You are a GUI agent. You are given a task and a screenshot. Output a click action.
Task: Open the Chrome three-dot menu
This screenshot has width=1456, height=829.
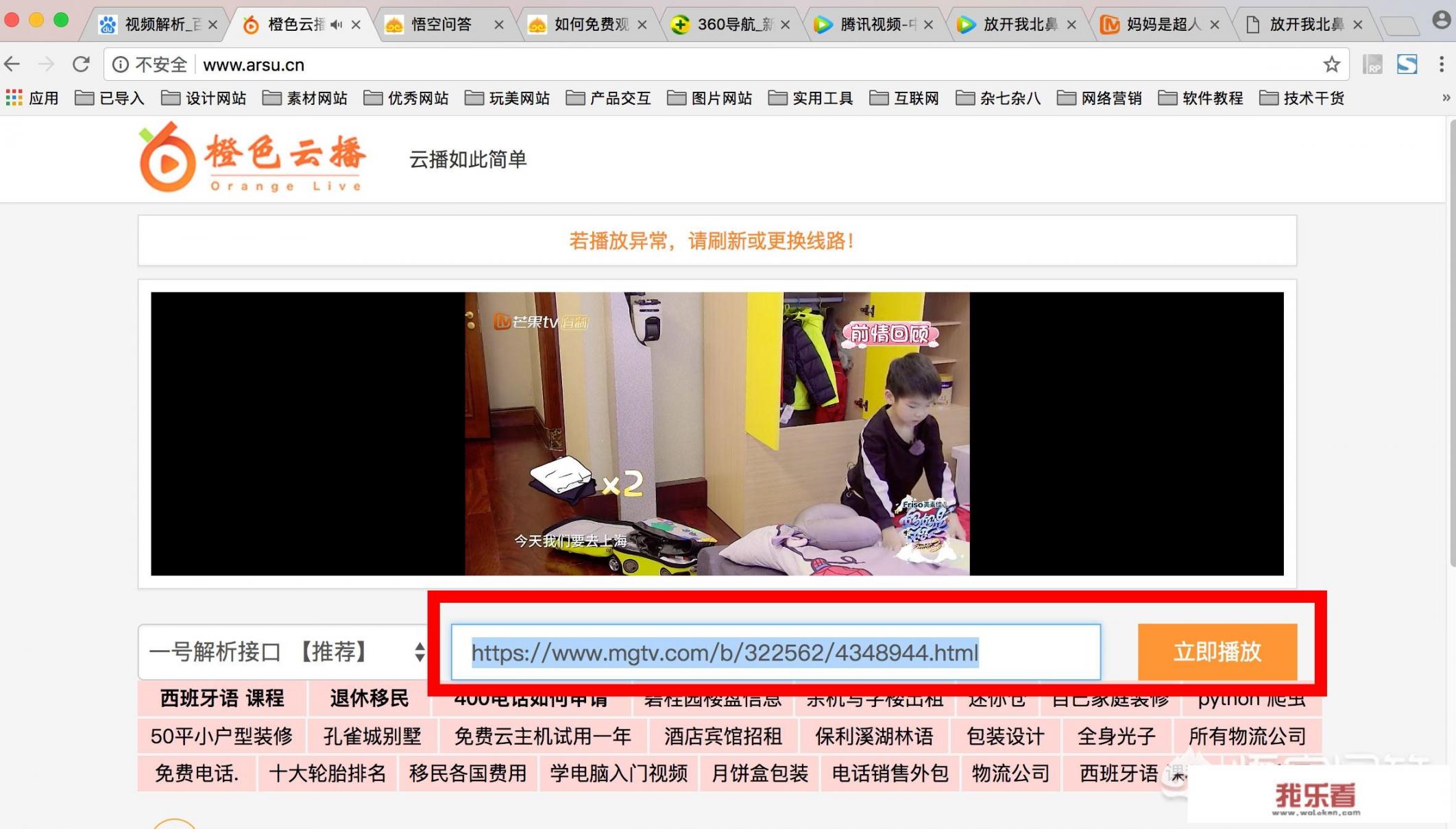pos(1442,64)
